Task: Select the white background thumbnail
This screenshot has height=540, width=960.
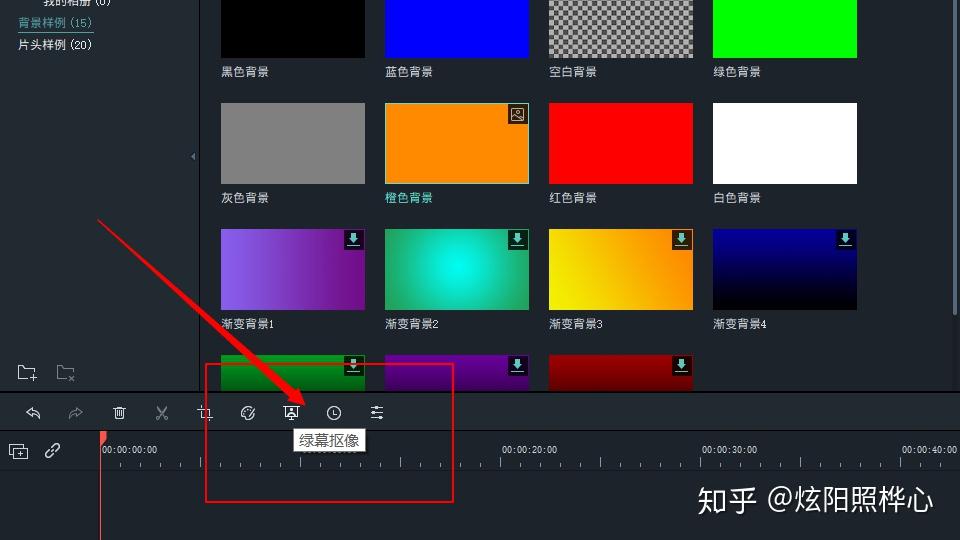Action: click(785, 143)
